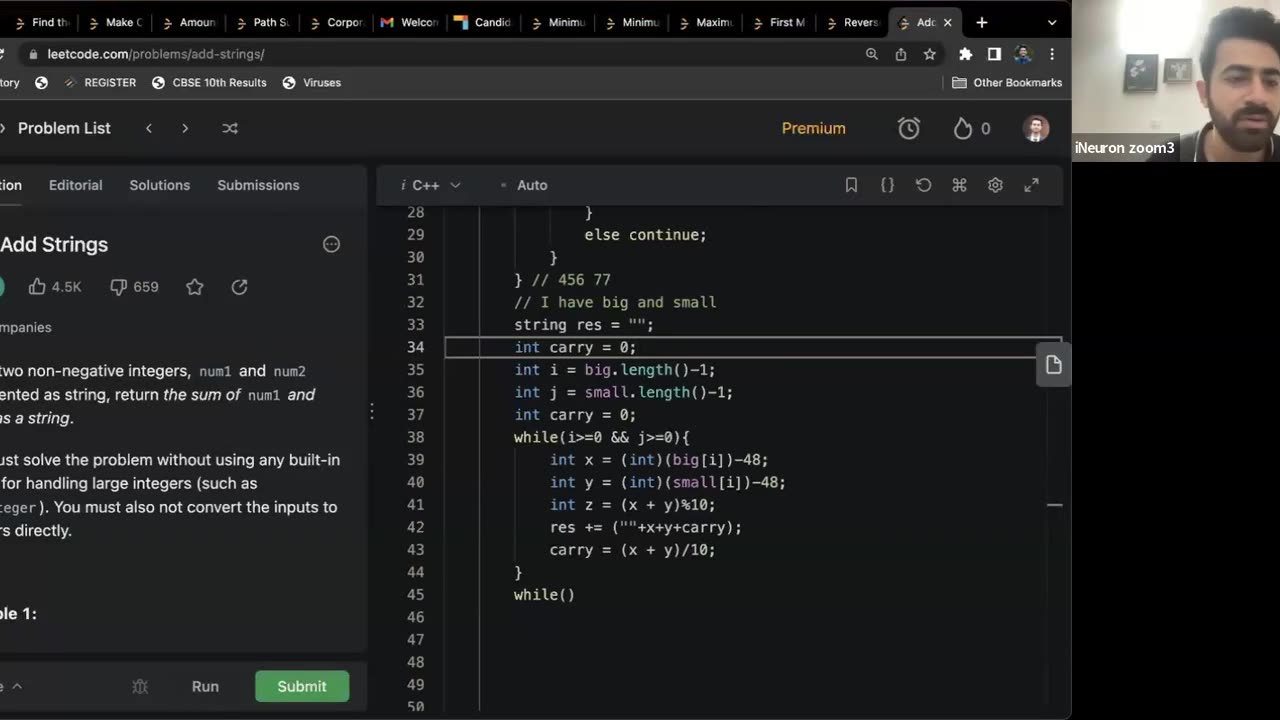Open the Other Bookmarks folder
This screenshot has height=720, width=1280.
[x=1007, y=83]
